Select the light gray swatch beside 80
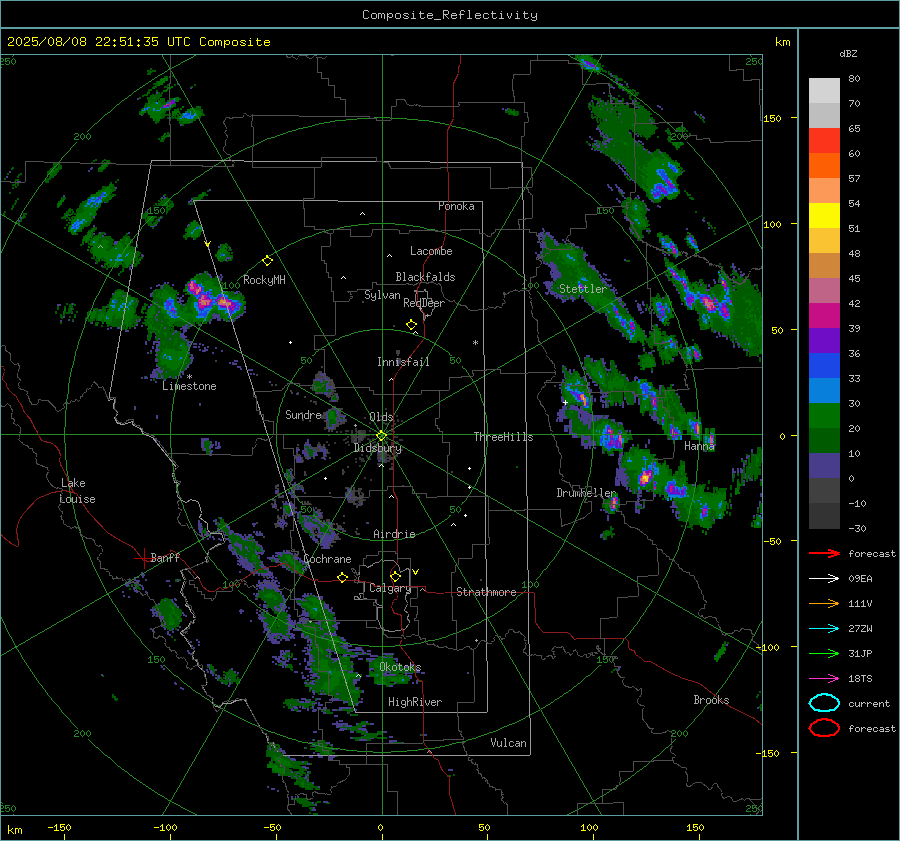 pos(824,91)
